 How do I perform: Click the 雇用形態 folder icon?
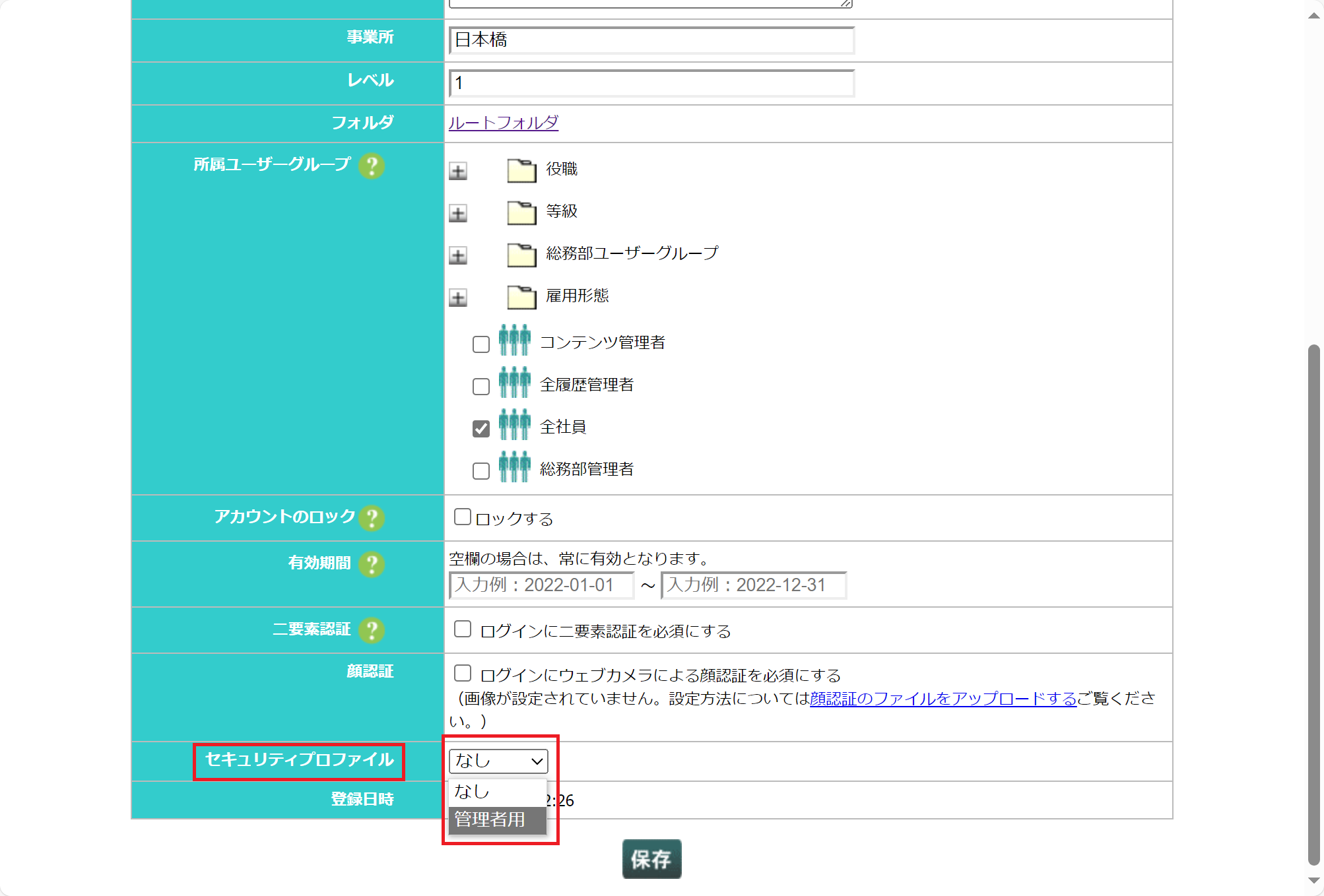[521, 297]
